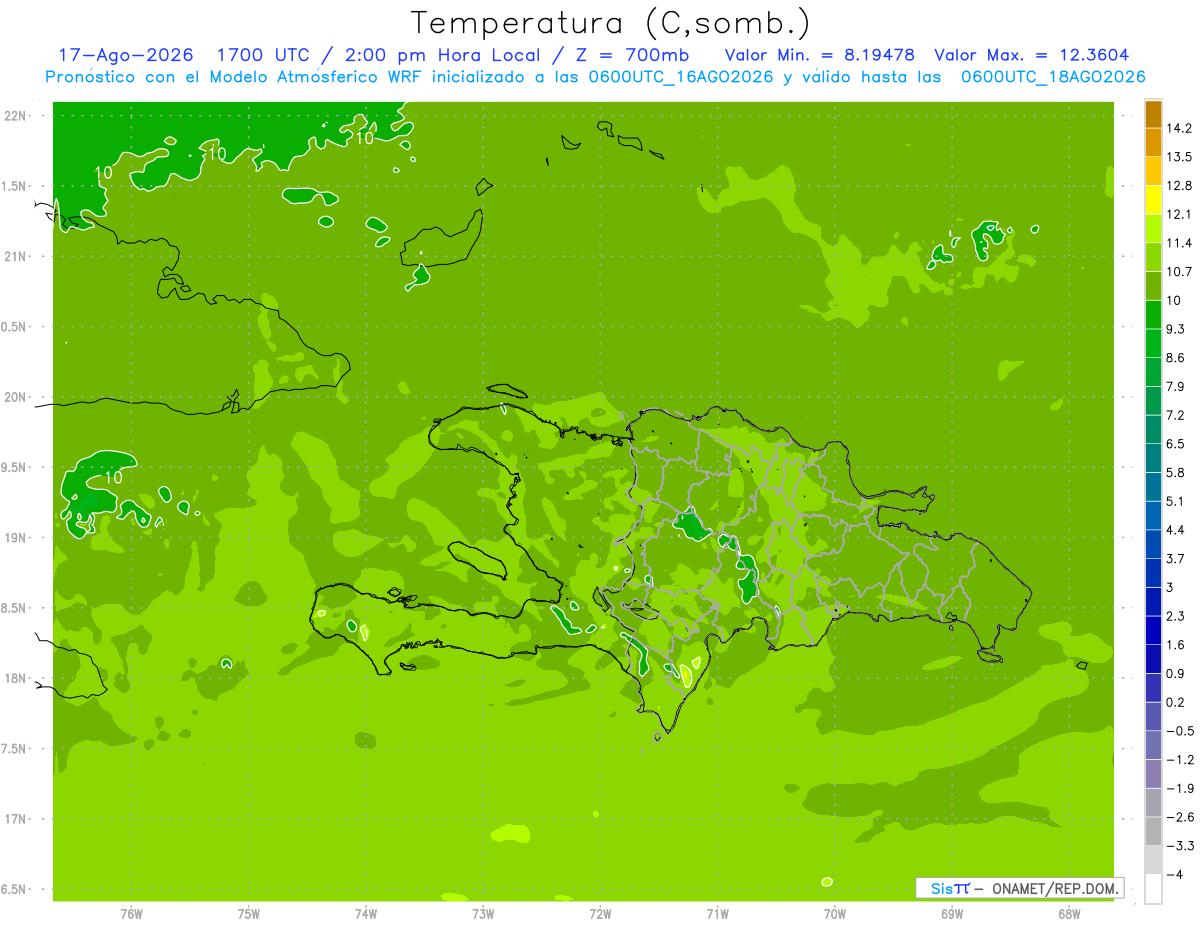
Task: Click the "71W" longitude label
Action: click(717, 915)
